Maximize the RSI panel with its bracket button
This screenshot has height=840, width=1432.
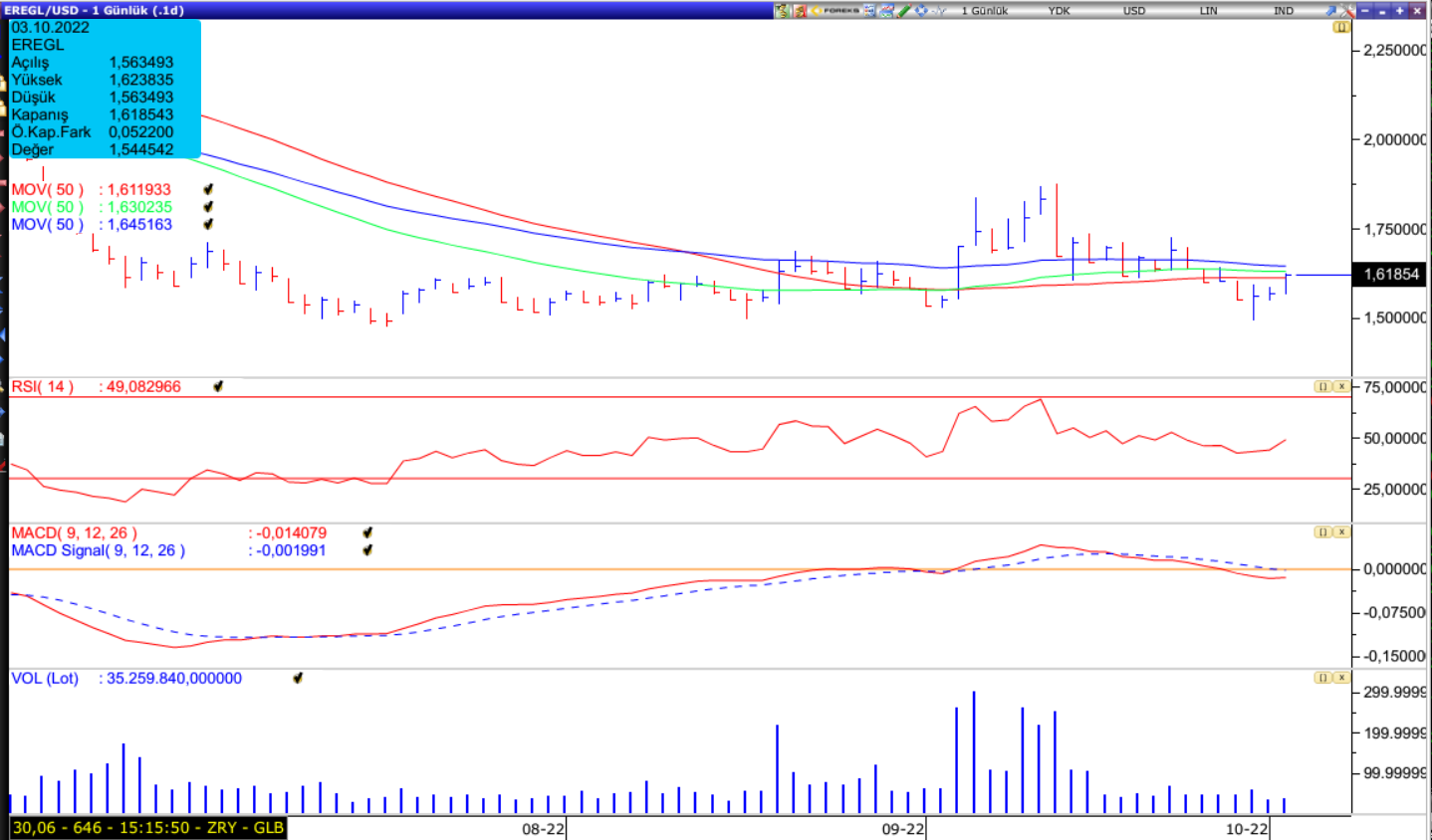tap(1322, 386)
